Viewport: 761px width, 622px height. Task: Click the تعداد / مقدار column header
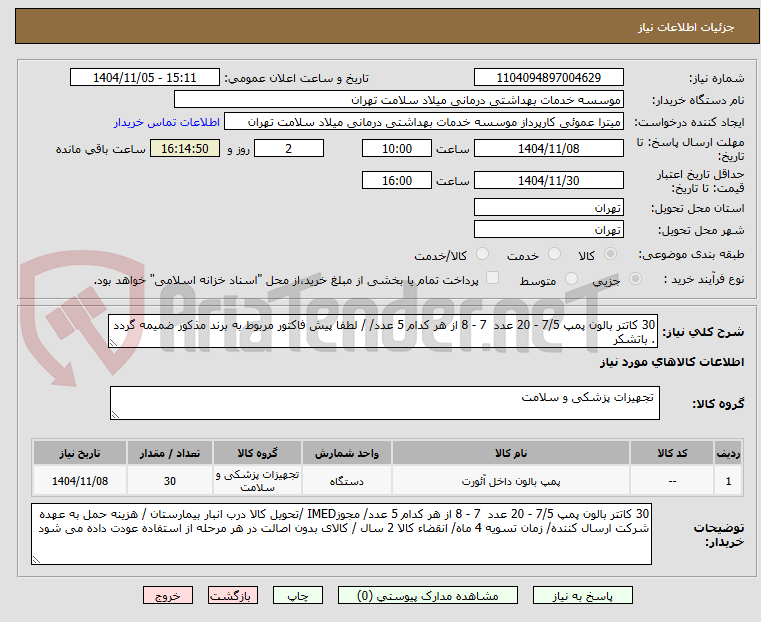pyautogui.click(x=169, y=453)
